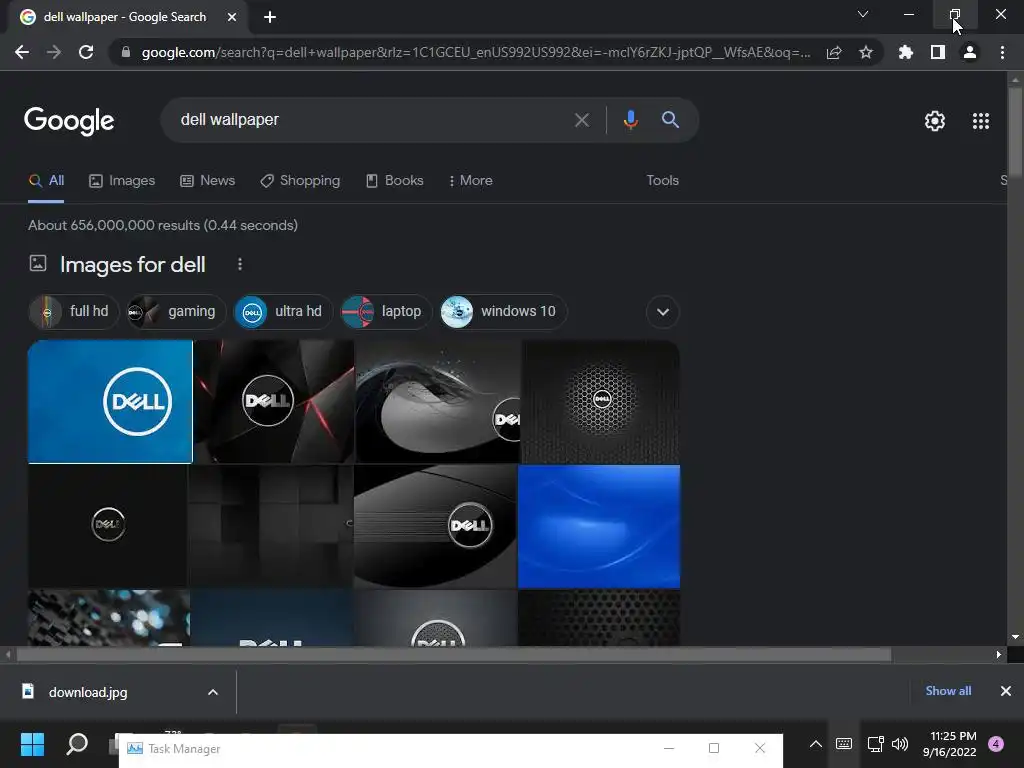The height and width of the screenshot is (768, 1024).
Task: Open the grey curved wave Dell wallpaper
Action: pos(438,402)
